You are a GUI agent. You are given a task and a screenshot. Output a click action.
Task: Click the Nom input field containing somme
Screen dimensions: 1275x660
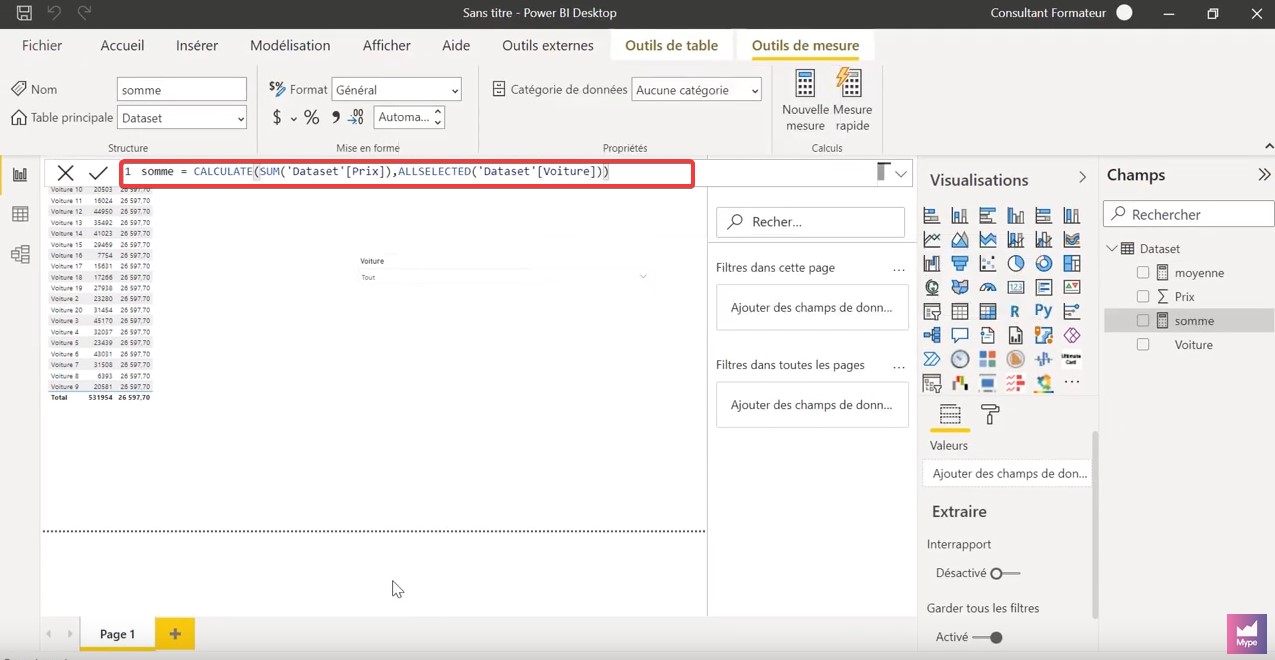point(182,90)
